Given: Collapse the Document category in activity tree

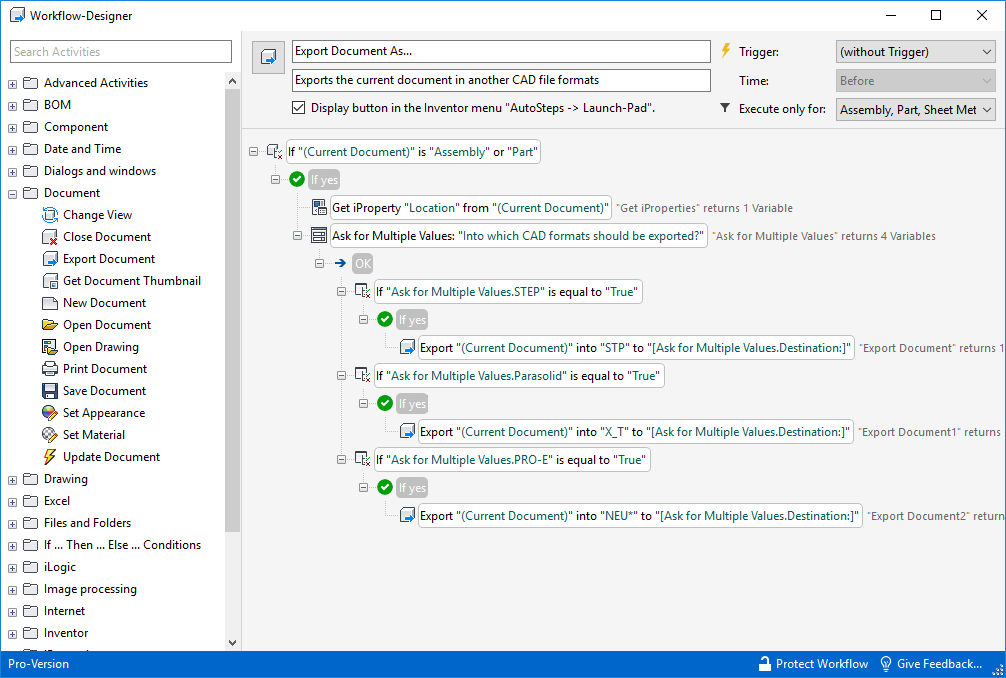Looking at the screenshot, I should tap(13, 193).
